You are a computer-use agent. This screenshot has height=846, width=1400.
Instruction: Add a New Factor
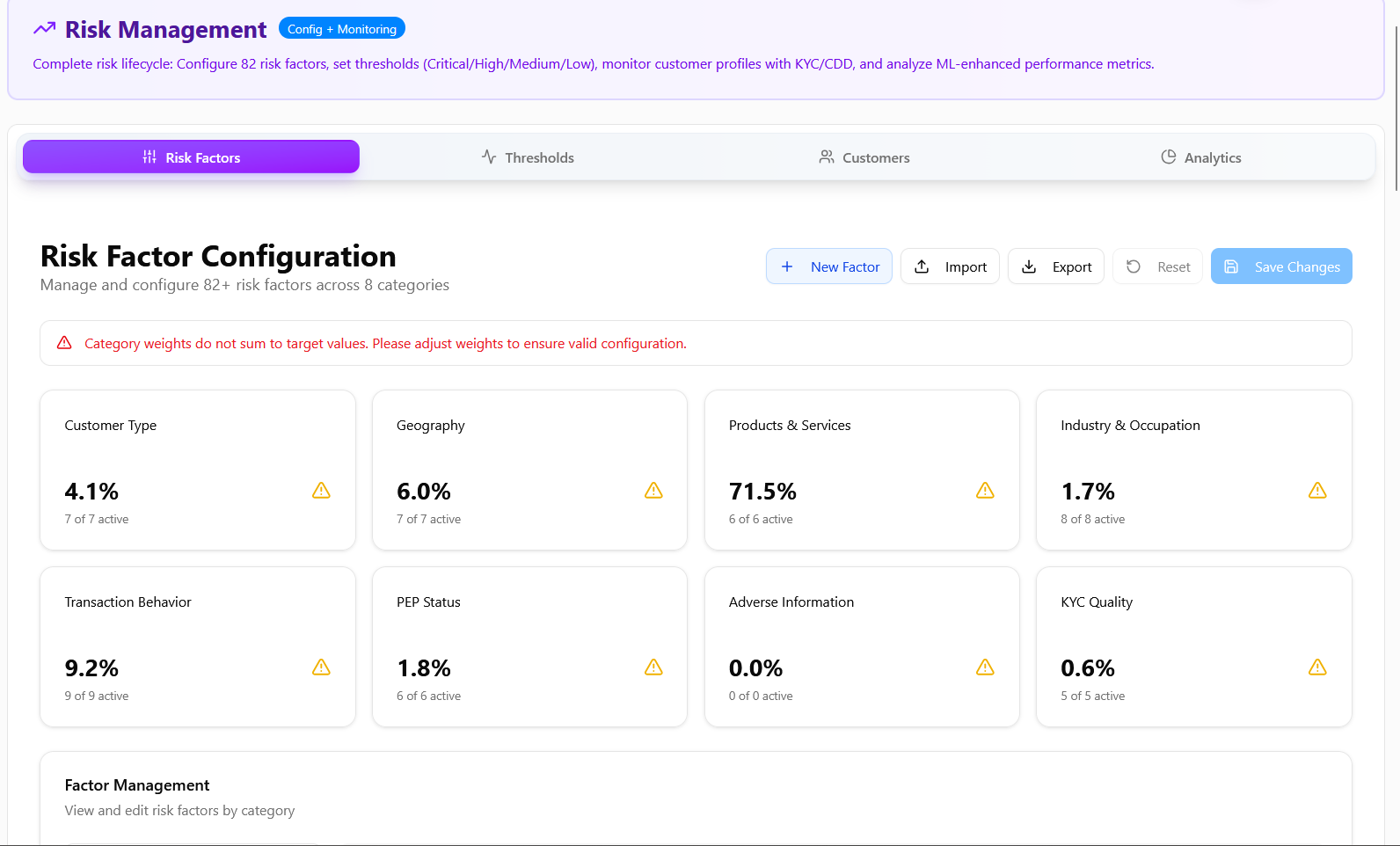pos(829,266)
